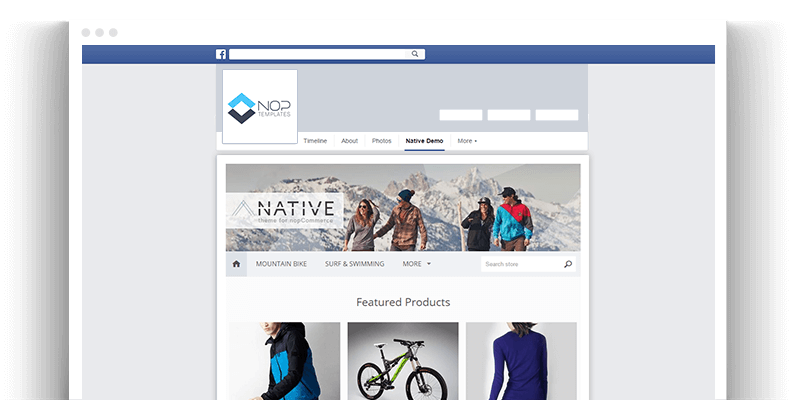The image size is (795, 400).
Task: Click the Nop Templates profile logo
Action: [x=260, y=107]
